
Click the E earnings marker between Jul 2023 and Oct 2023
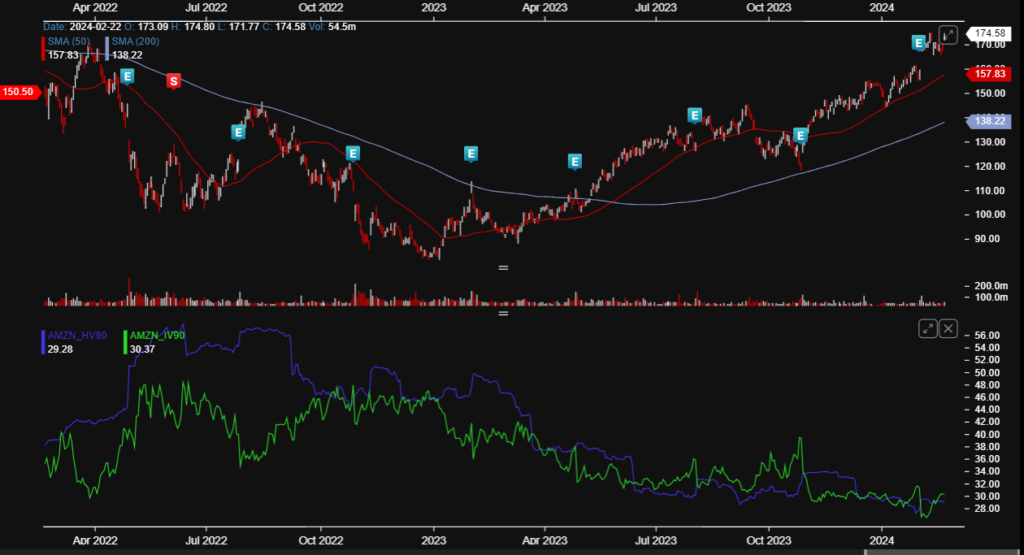coord(694,116)
